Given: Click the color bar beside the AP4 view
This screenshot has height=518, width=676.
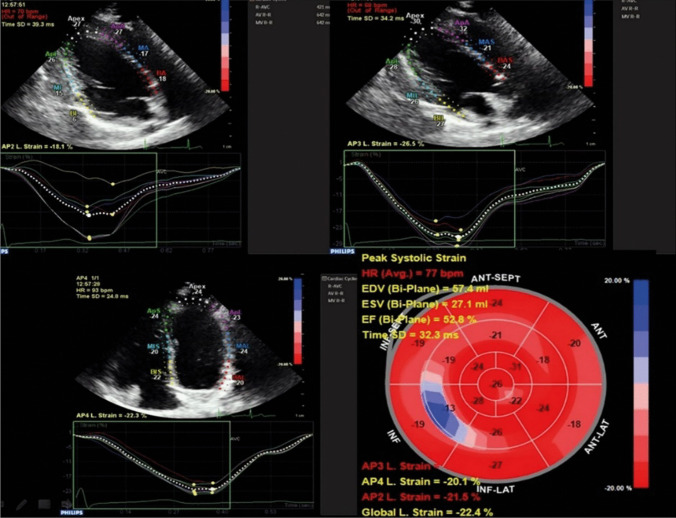Looking at the screenshot, I should click(x=298, y=321).
